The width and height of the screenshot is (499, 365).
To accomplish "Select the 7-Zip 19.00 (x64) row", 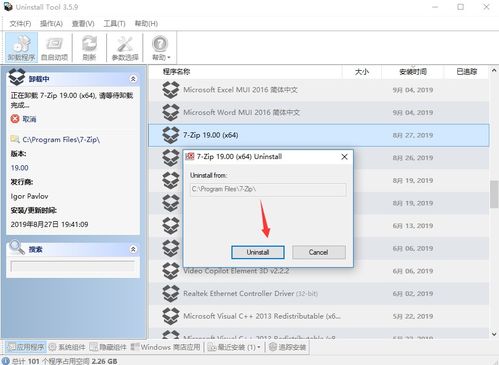I will pos(319,135).
